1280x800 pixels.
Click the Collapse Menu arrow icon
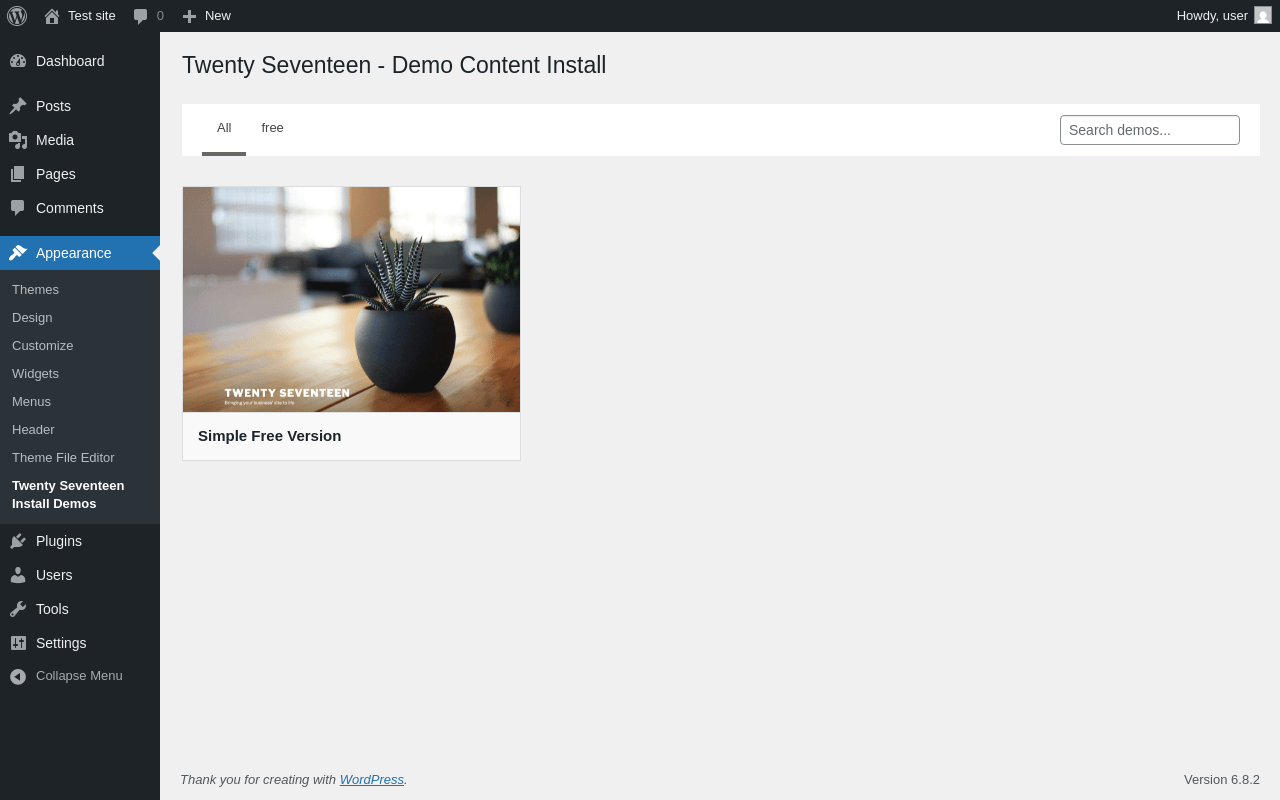18,677
